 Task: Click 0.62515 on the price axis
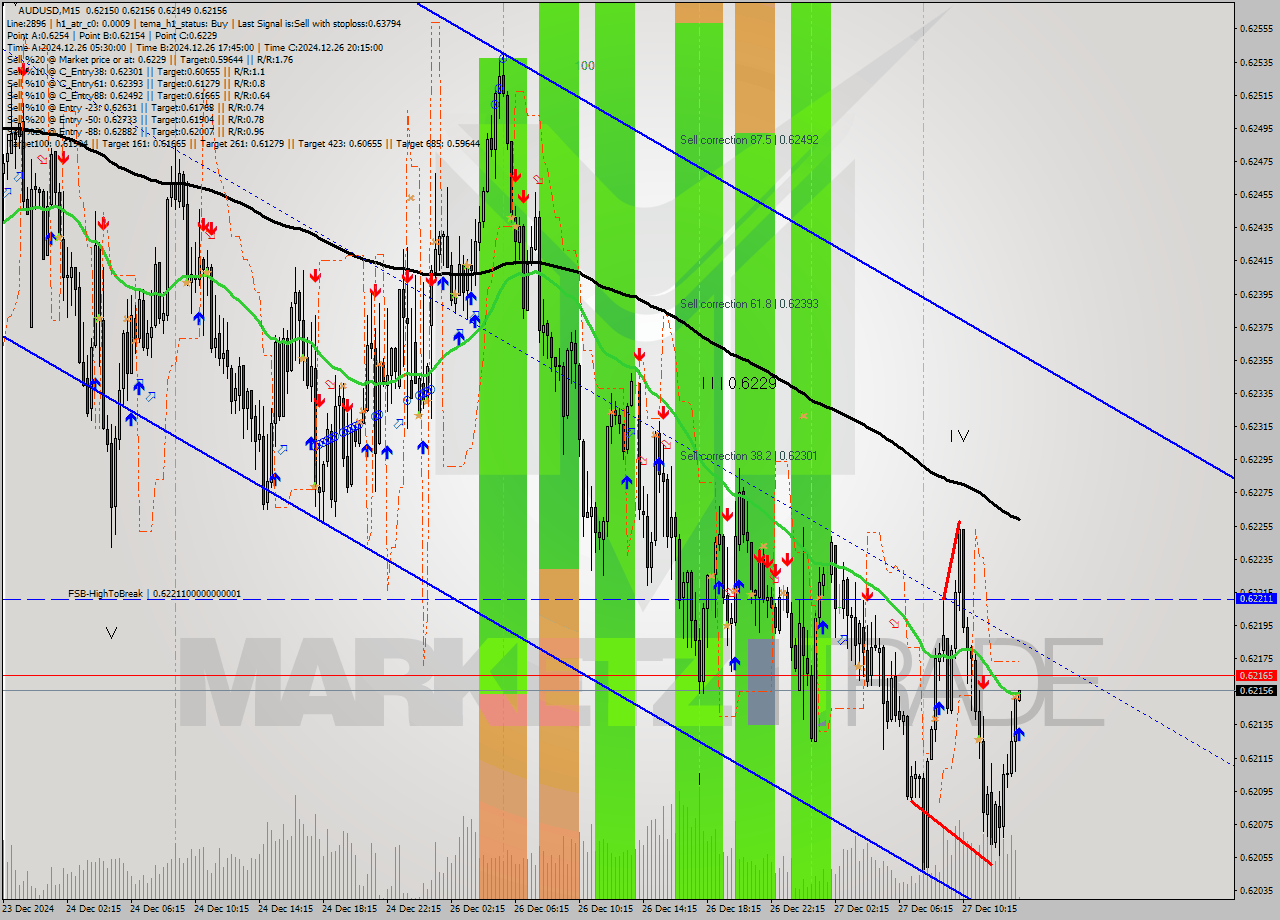1257,95
